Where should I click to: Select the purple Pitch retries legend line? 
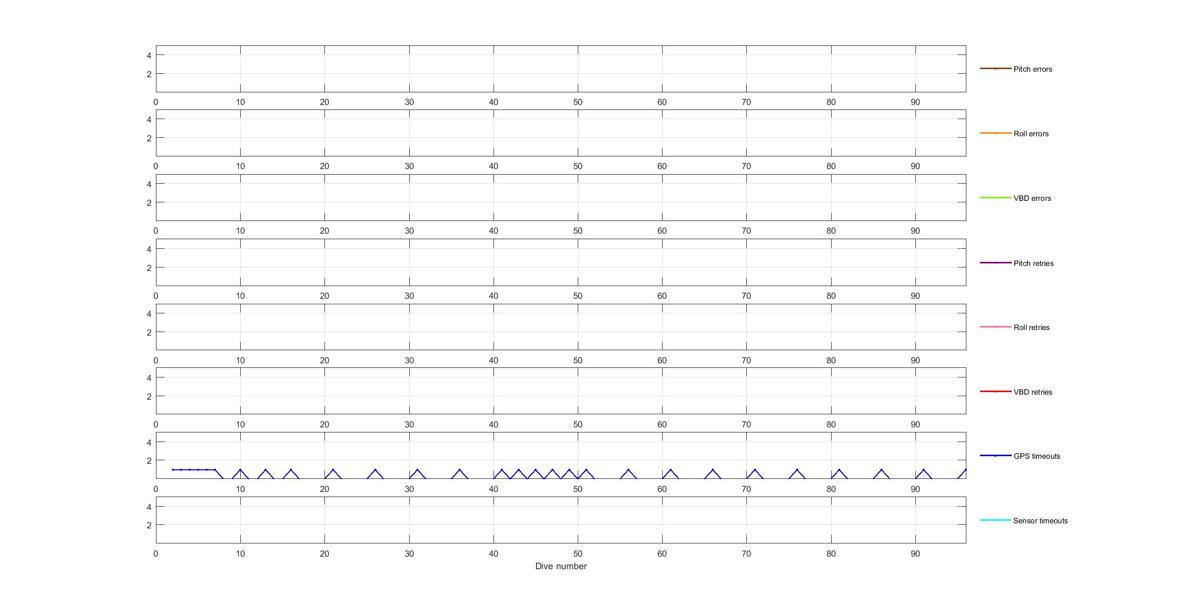995,263
